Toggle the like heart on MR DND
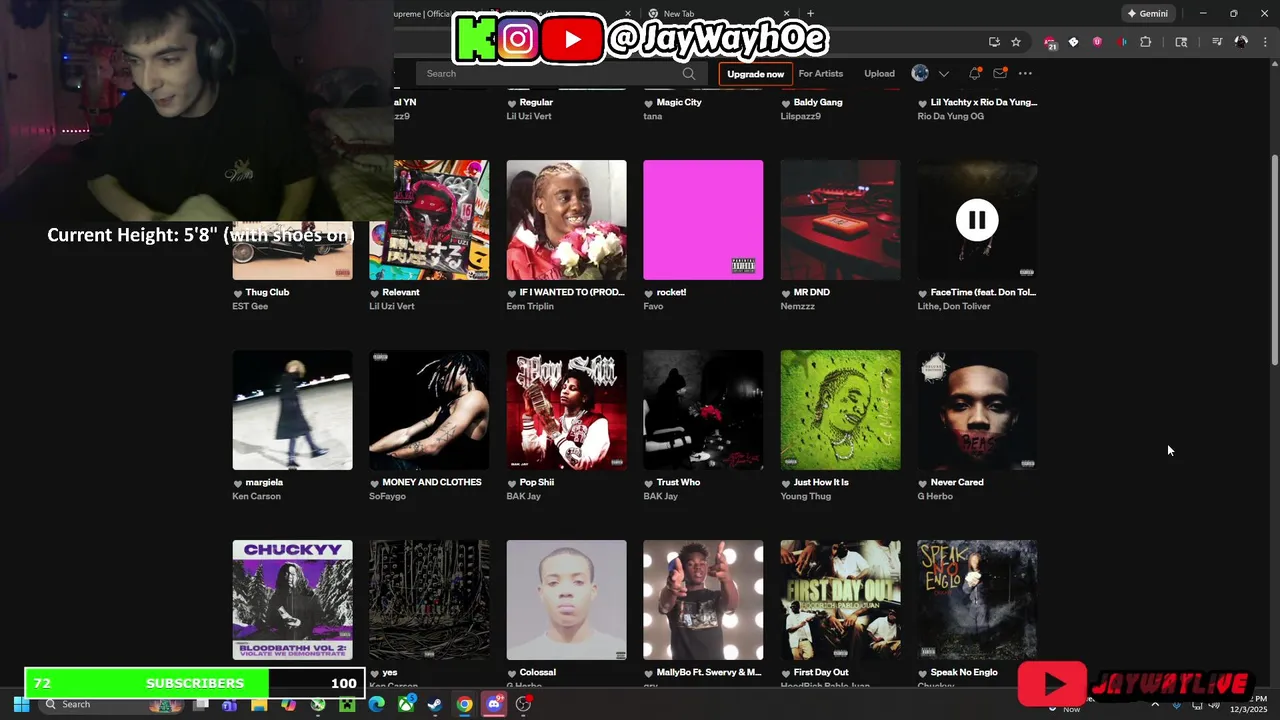Viewport: 1280px width, 720px height. pyautogui.click(x=786, y=293)
